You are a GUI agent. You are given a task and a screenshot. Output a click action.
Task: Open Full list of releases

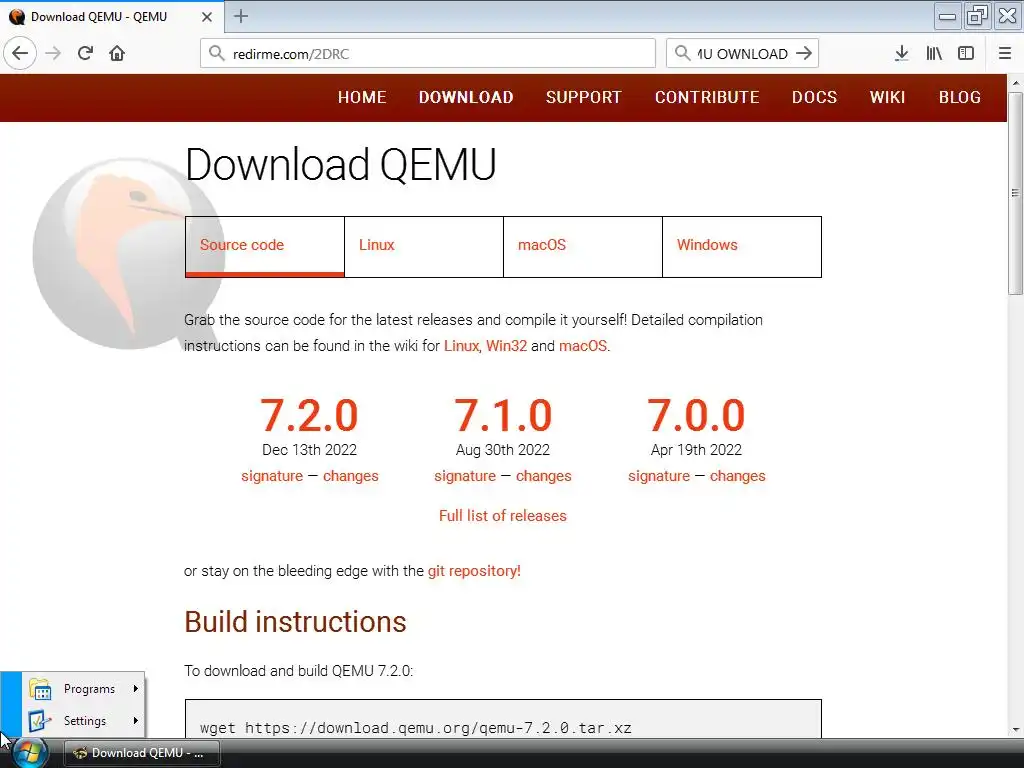pyautogui.click(x=503, y=516)
